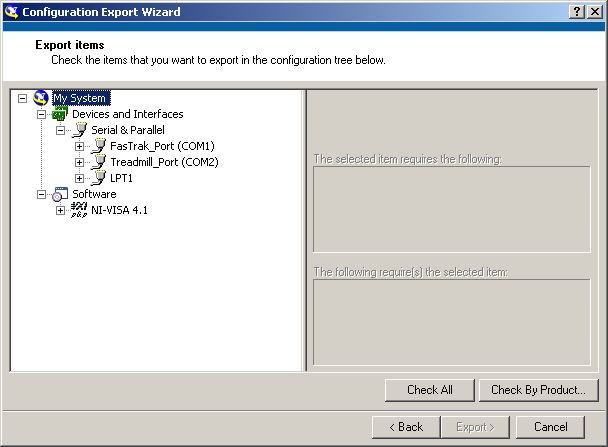The image size is (608, 447).
Task: Click the Check All button
Action: pyautogui.click(x=430, y=390)
